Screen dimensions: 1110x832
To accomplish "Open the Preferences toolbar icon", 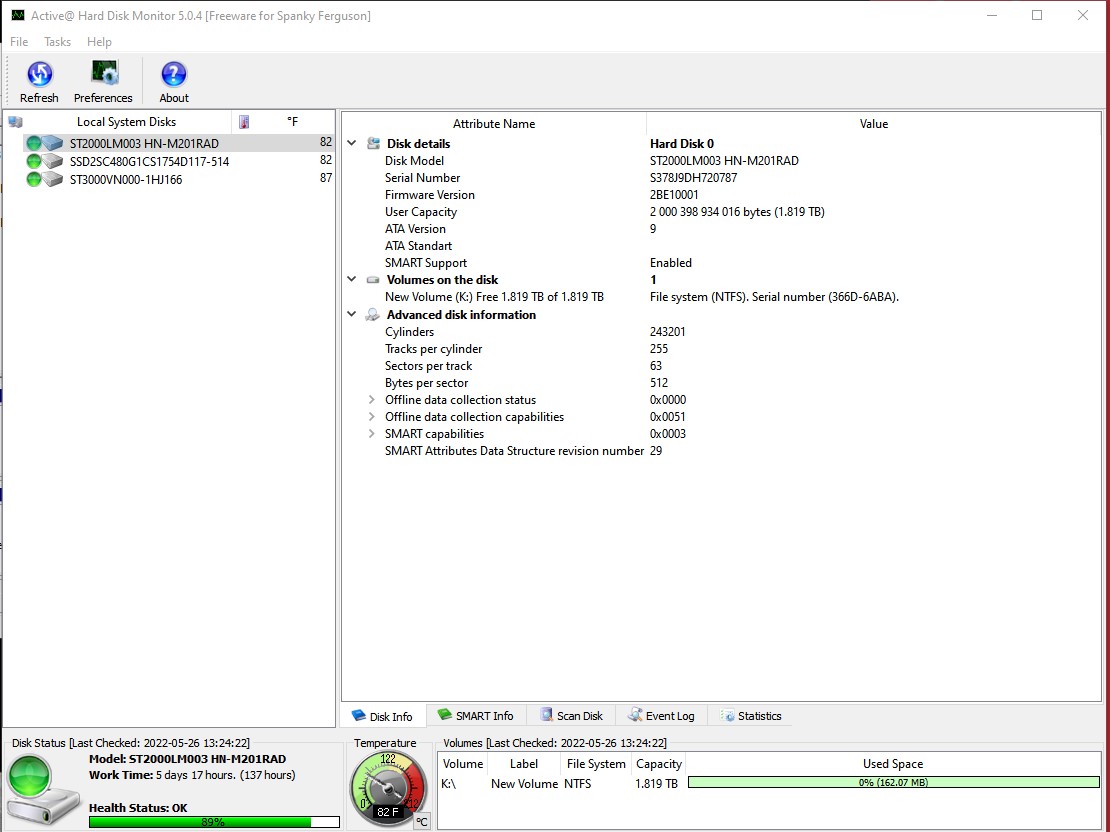I will [x=103, y=75].
